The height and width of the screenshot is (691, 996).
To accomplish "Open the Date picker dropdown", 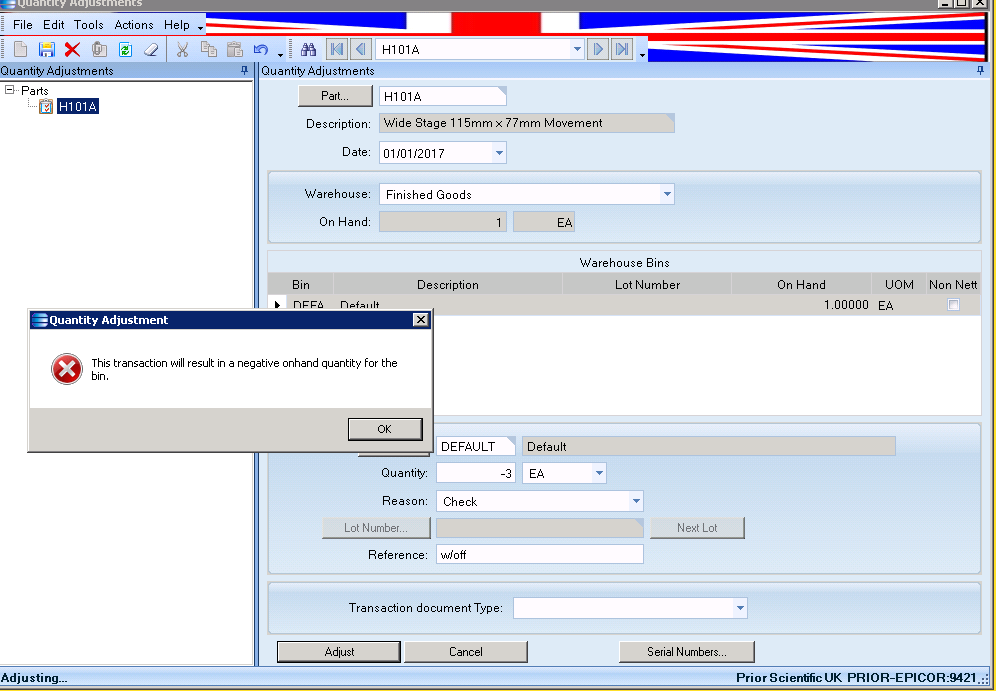I will (499, 152).
